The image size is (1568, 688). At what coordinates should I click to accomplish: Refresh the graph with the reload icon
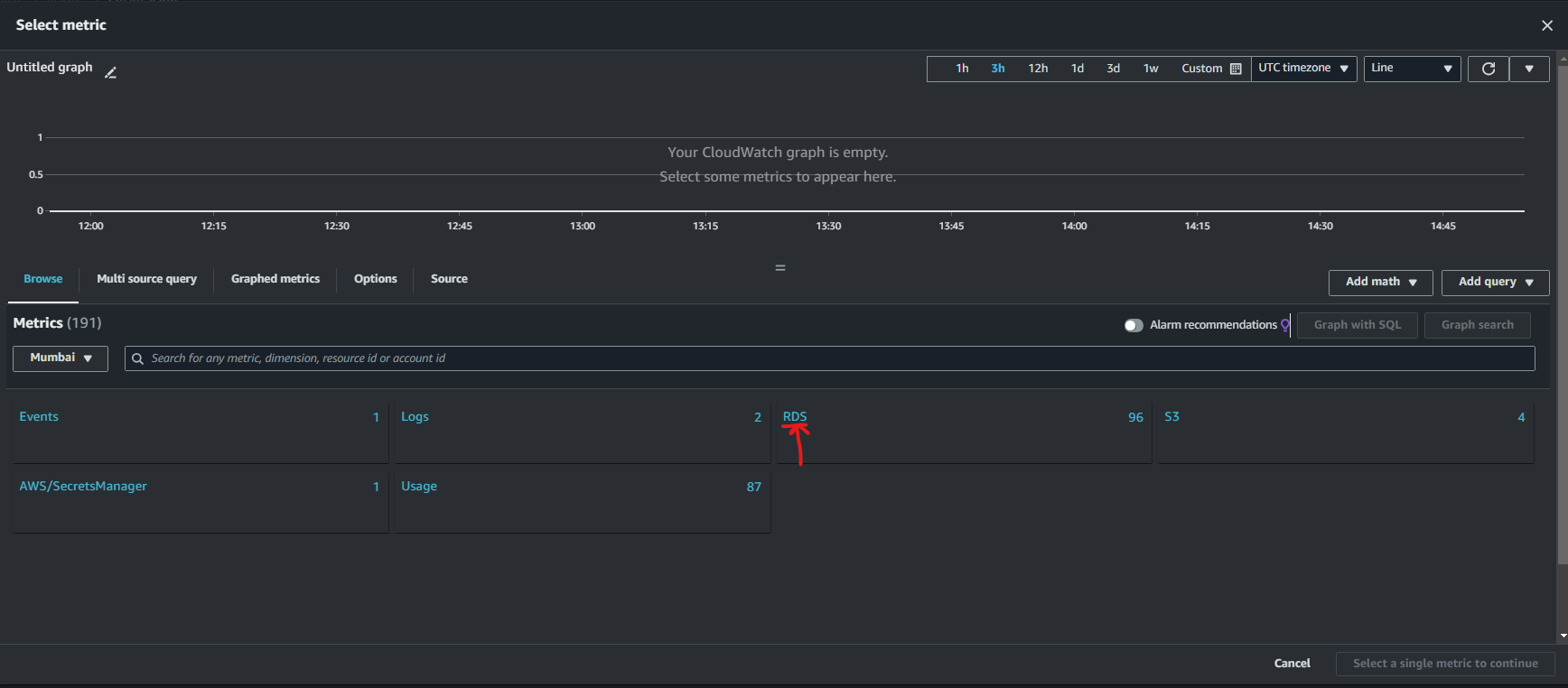(x=1489, y=69)
